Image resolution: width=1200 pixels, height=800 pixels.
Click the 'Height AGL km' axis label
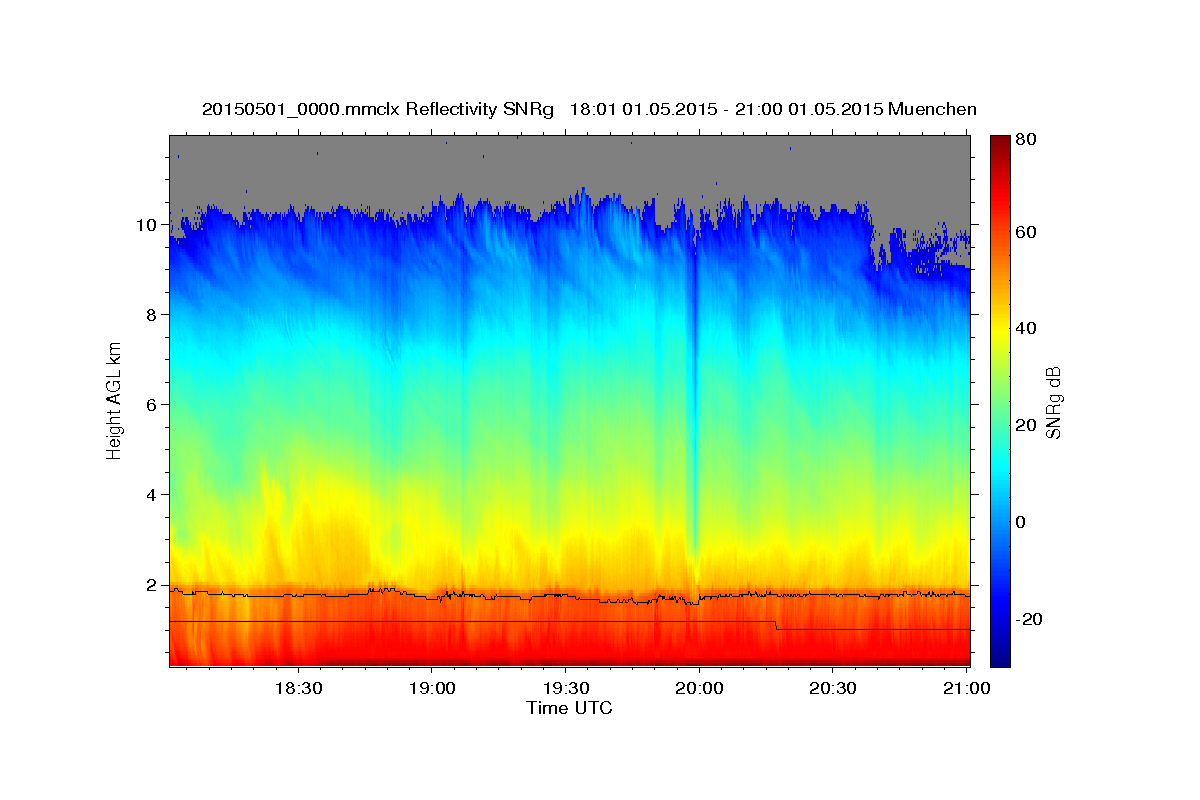(115, 402)
